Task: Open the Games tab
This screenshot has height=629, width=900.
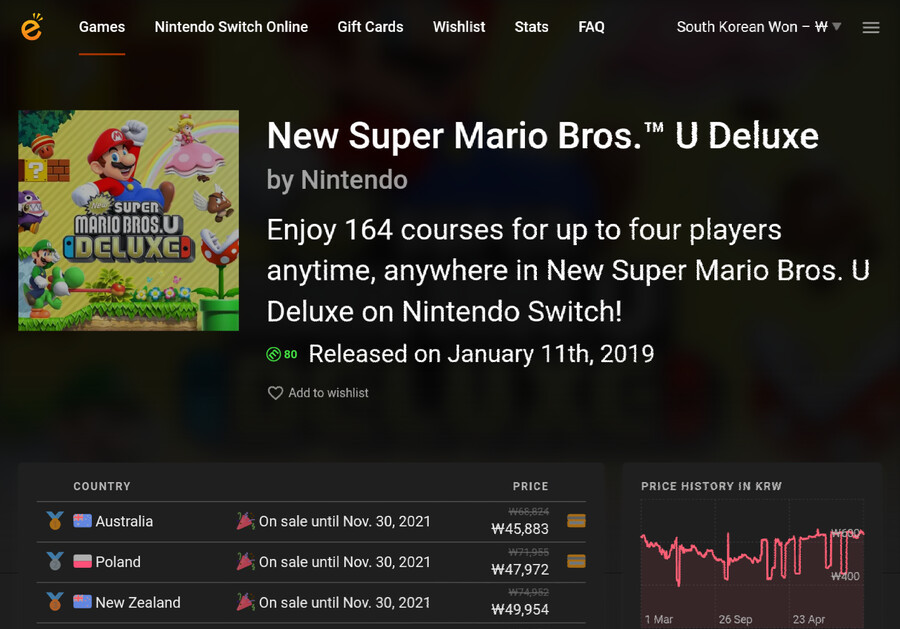Action: [102, 27]
